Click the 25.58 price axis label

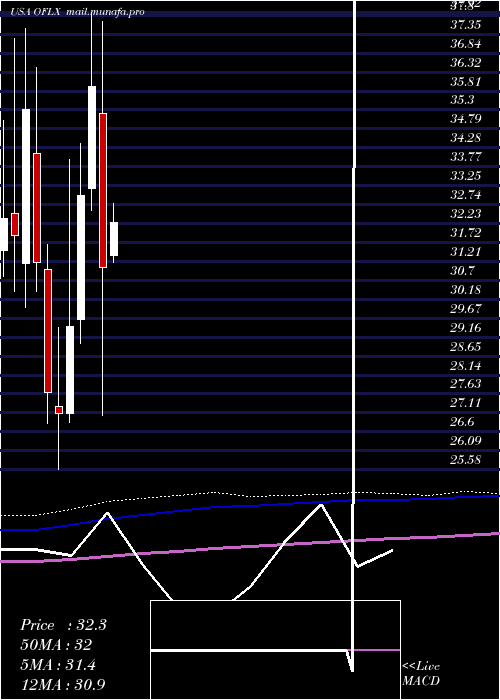tap(465, 459)
